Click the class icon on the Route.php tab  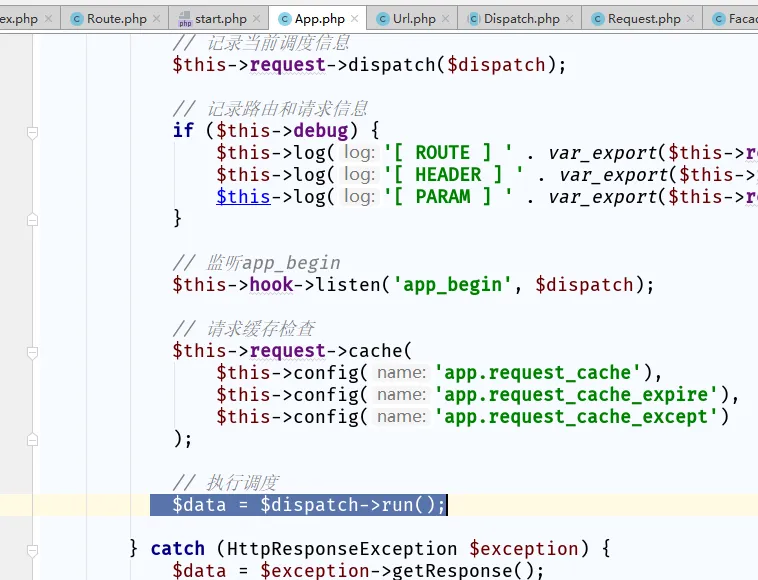pos(77,19)
